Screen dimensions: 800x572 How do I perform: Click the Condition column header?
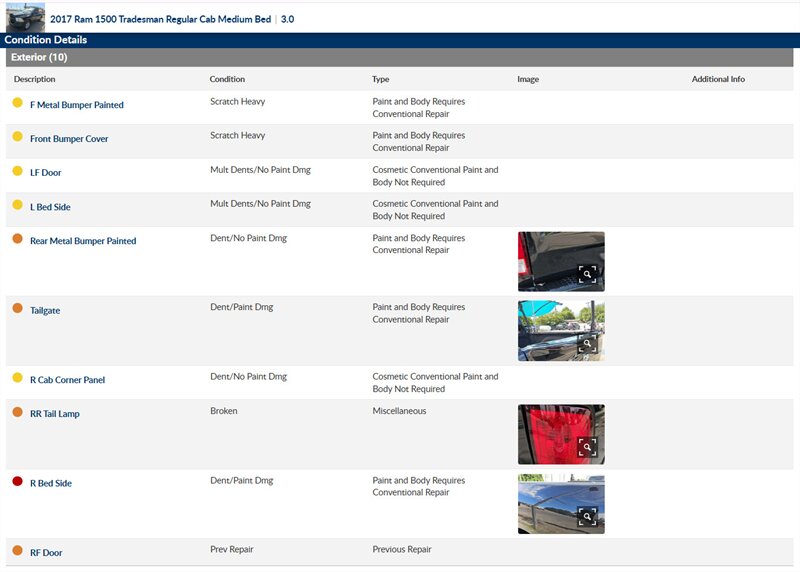227,79
